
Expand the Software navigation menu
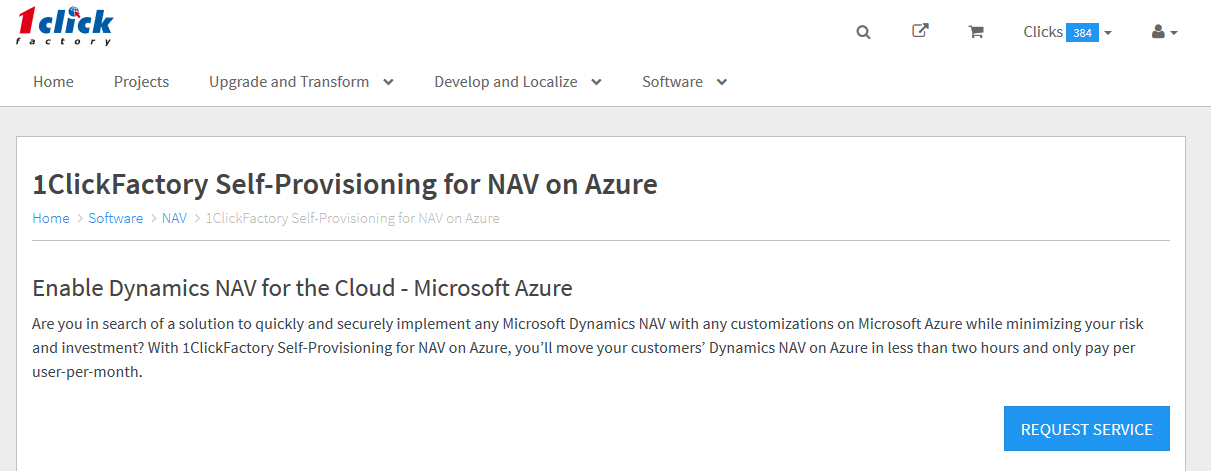[684, 82]
